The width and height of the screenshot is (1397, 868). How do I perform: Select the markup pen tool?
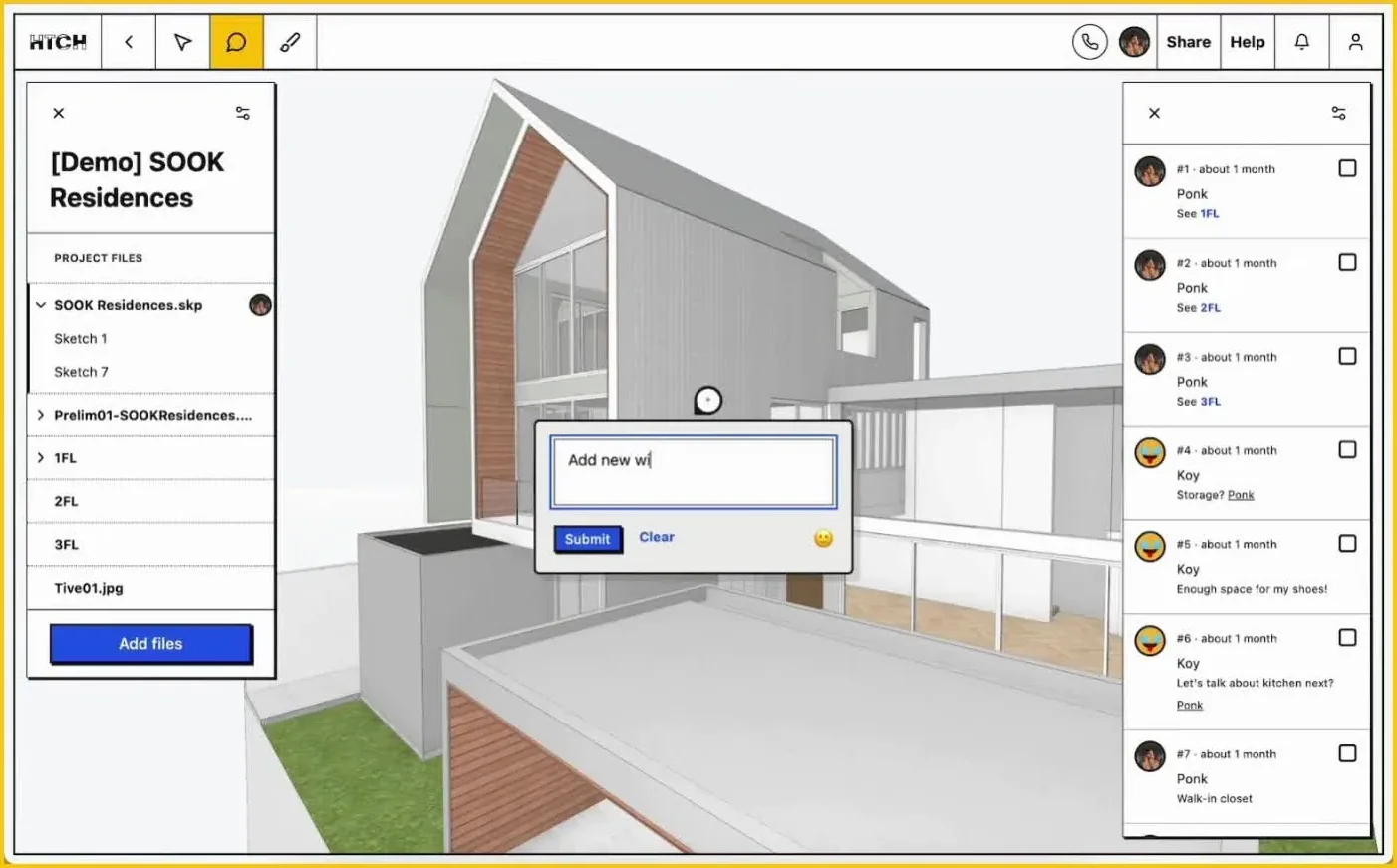290,42
